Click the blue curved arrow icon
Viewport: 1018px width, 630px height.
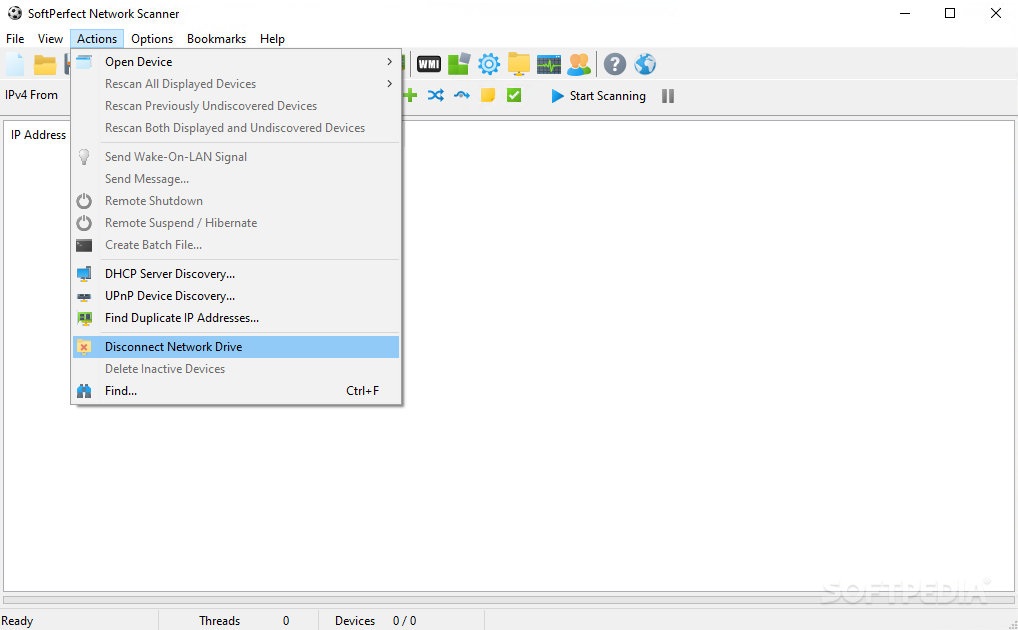462,96
